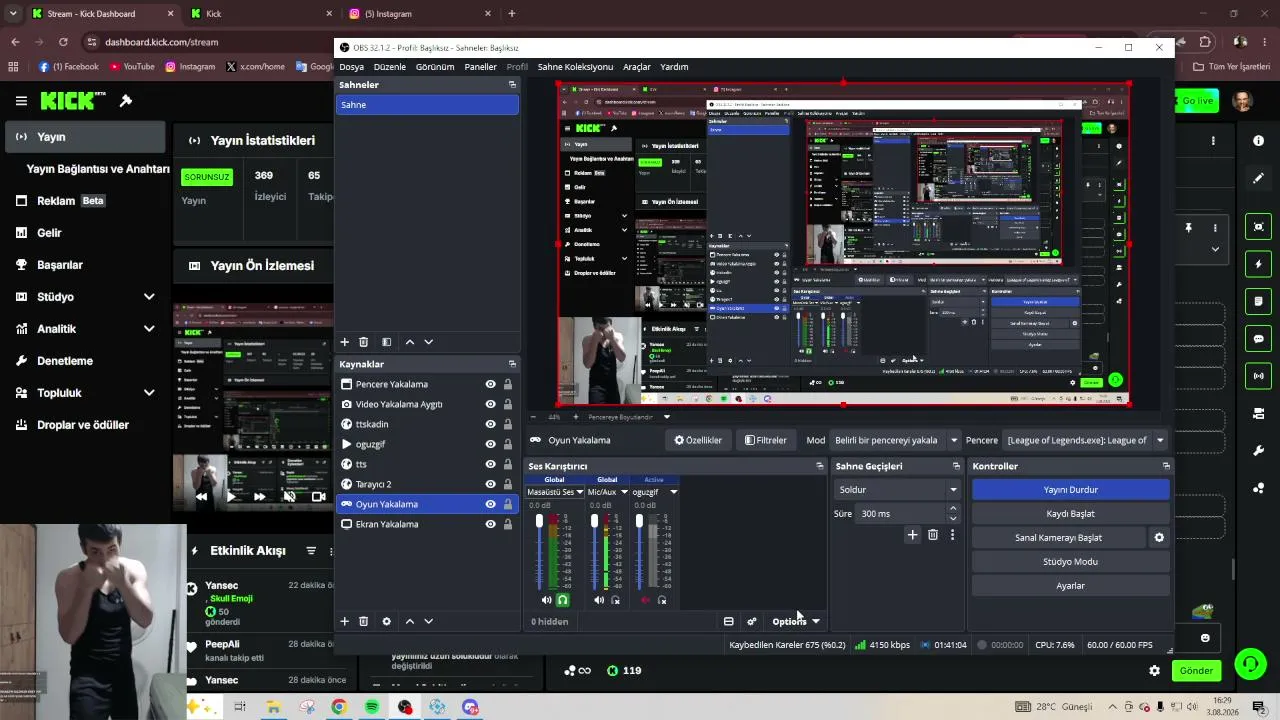Open the Mic/Aux channel dropdown
The width and height of the screenshot is (1280, 720).
click(x=607, y=492)
